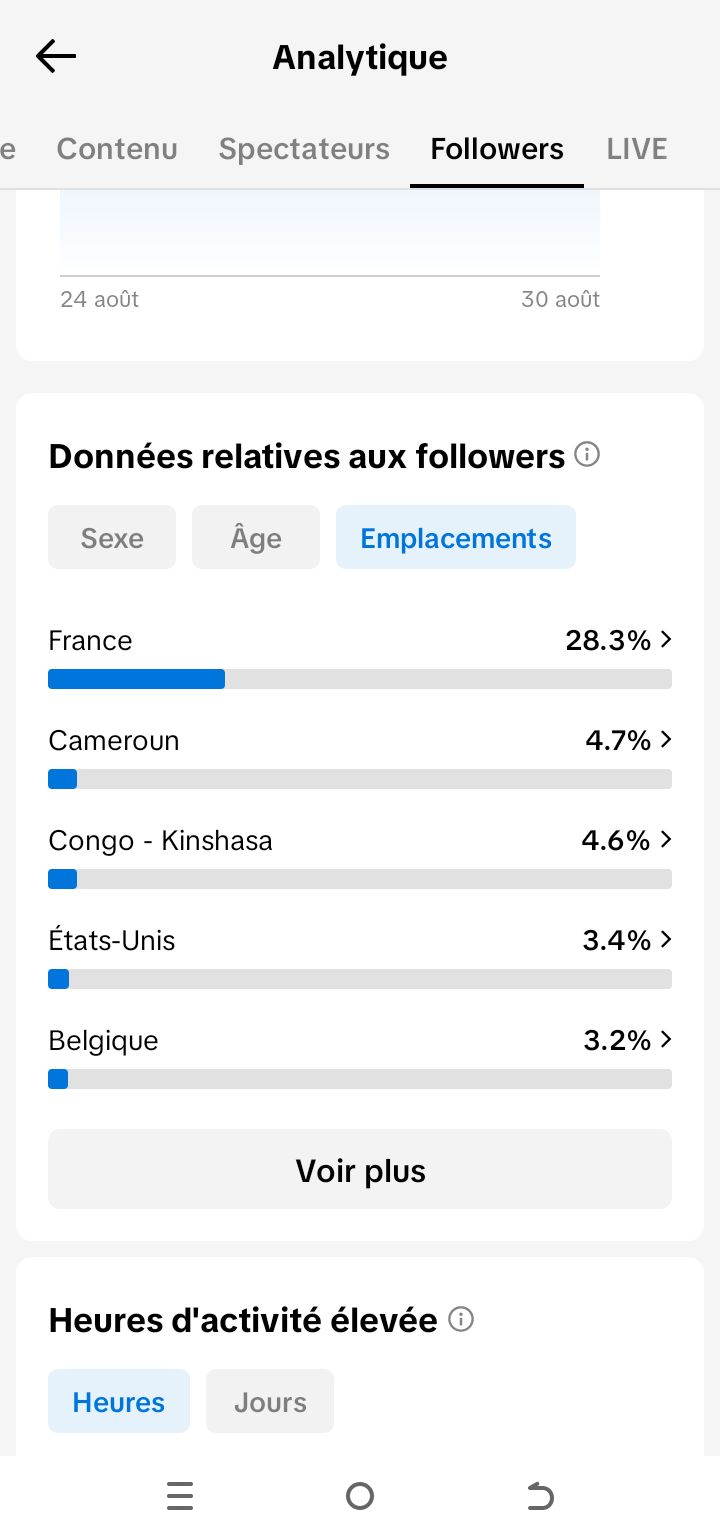Expand États-Unis details chevron
The image size is (720, 1535).
click(666, 940)
